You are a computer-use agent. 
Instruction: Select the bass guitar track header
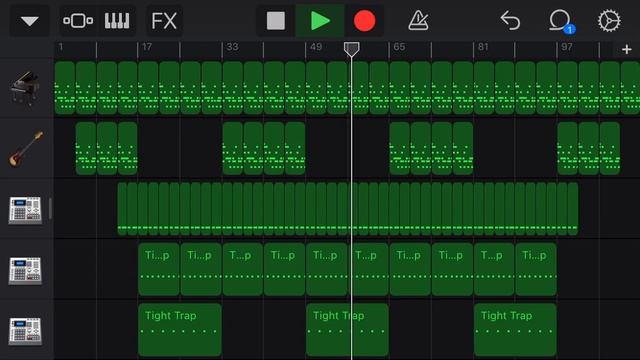tap(25, 149)
